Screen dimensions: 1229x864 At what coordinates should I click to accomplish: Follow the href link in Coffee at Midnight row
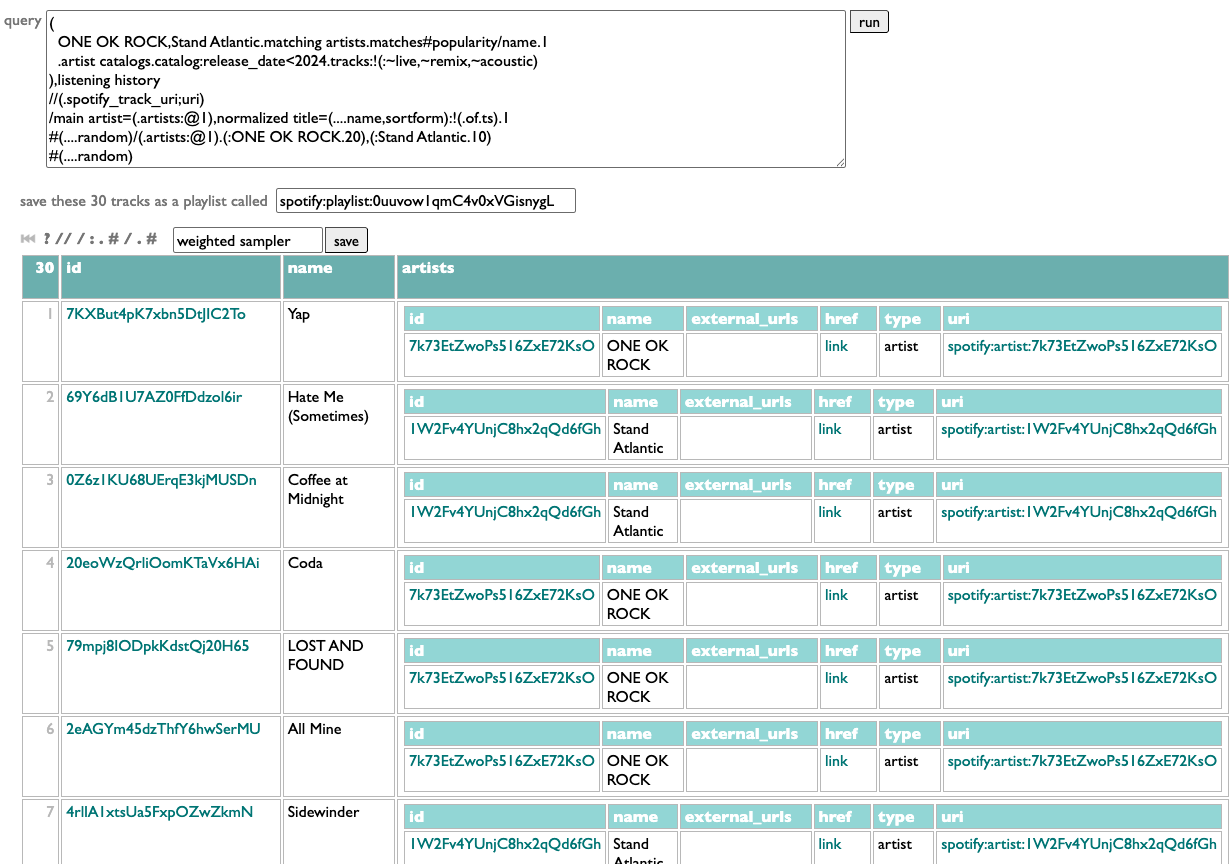coord(830,512)
